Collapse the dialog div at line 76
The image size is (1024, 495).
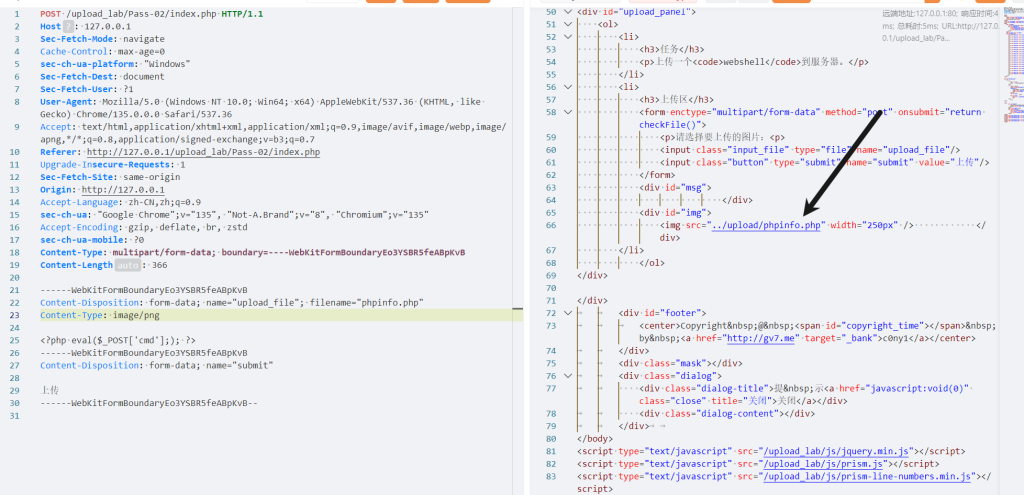pyautogui.click(x=568, y=375)
